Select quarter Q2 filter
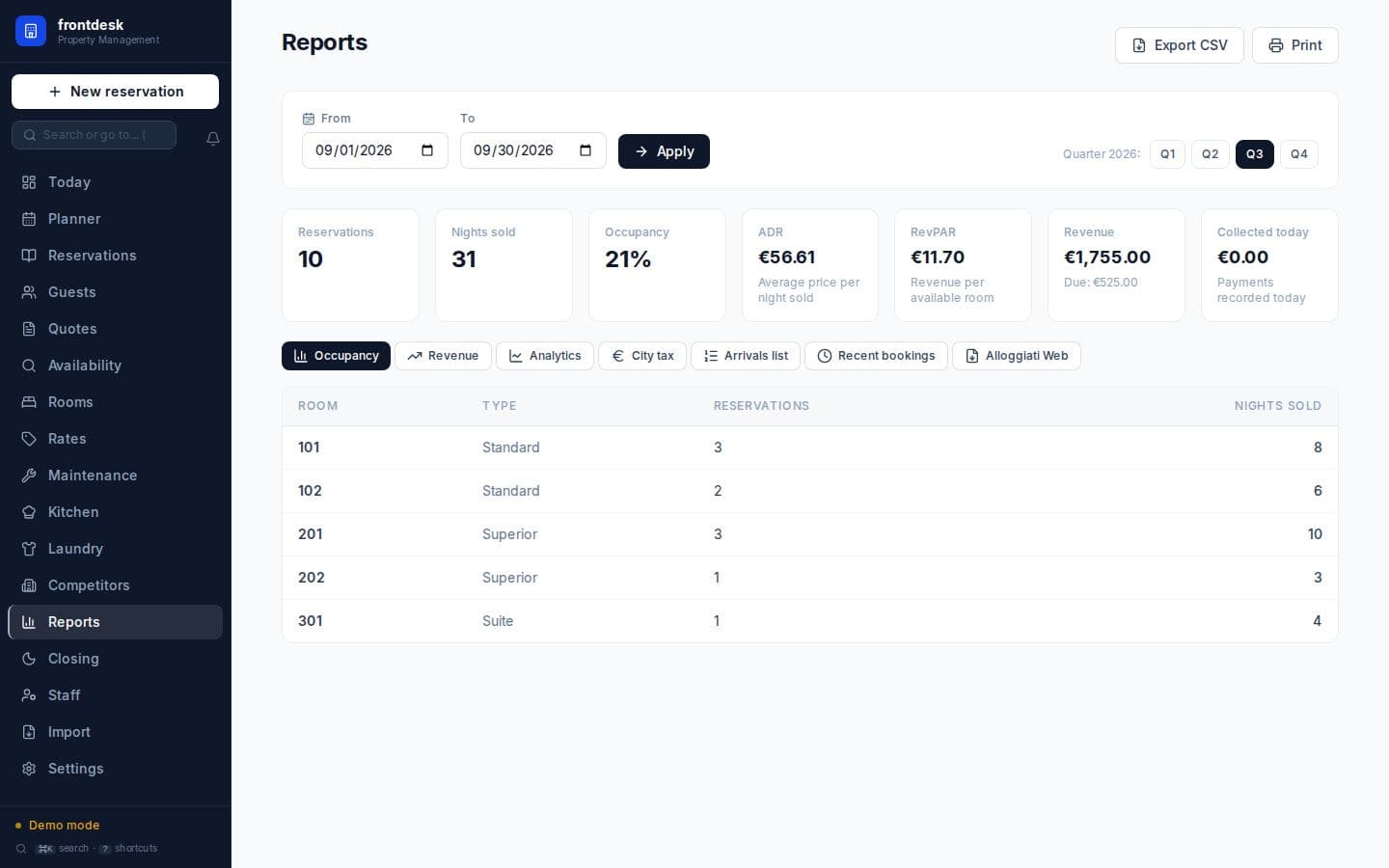This screenshot has height=868, width=1389. 1210,154
